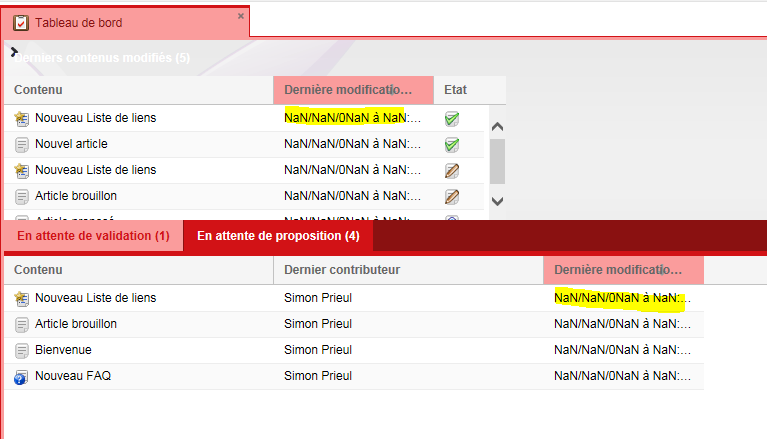The width and height of the screenshot is (767, 439).
Task: Sort by the Etat column header
Action: pos(455,90)
